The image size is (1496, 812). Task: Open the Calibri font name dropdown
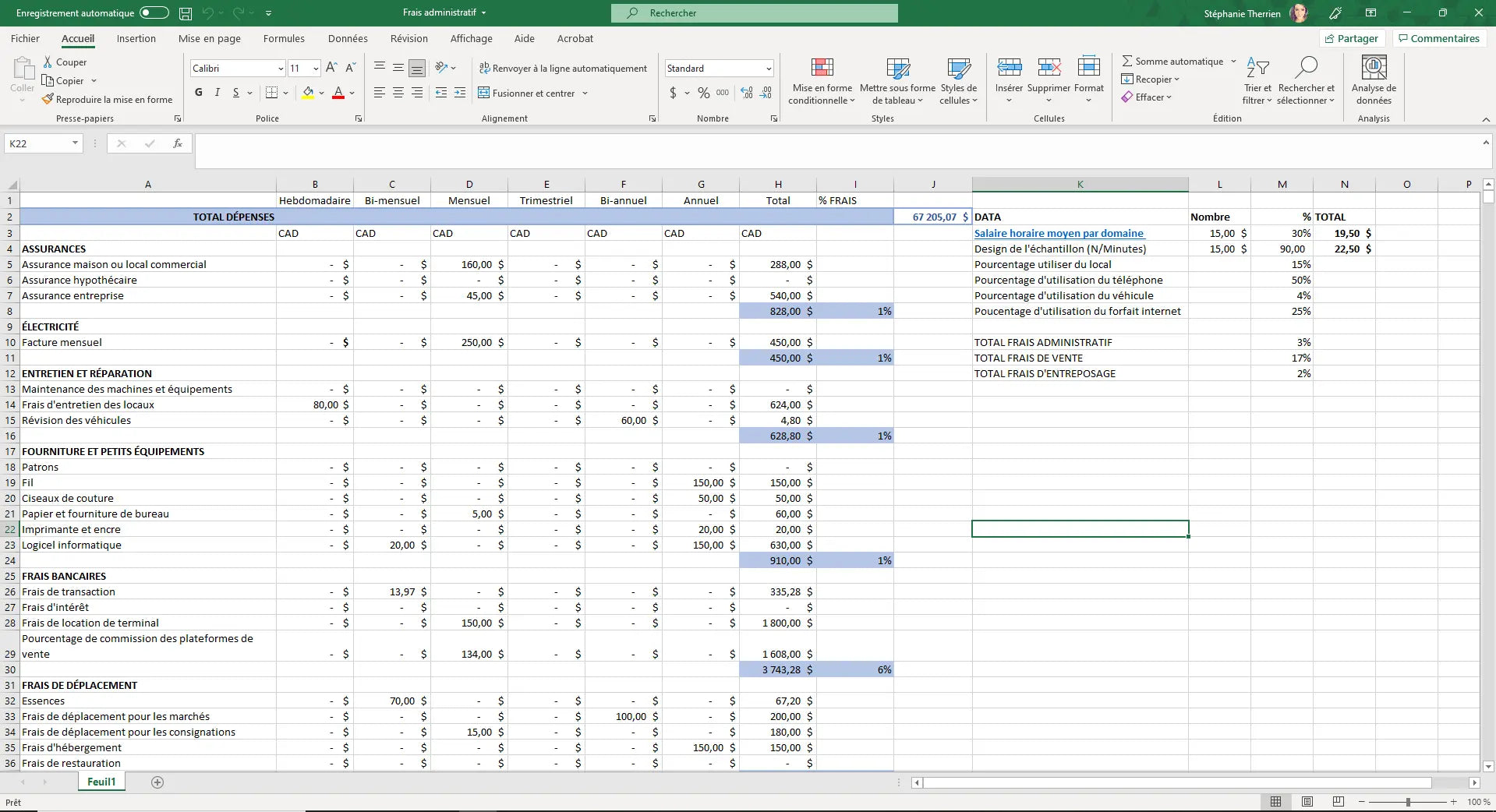pyautogui.click(x=281, y=69)
